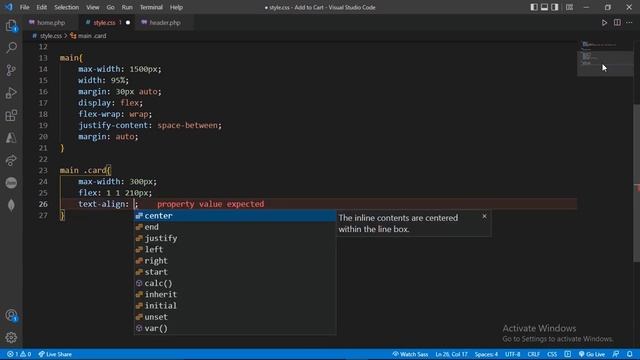Image resolution: width=640 pixels, height=360 pixels.
Task: Click main .card in the breadcrumb
Action: tap(92, 36)
